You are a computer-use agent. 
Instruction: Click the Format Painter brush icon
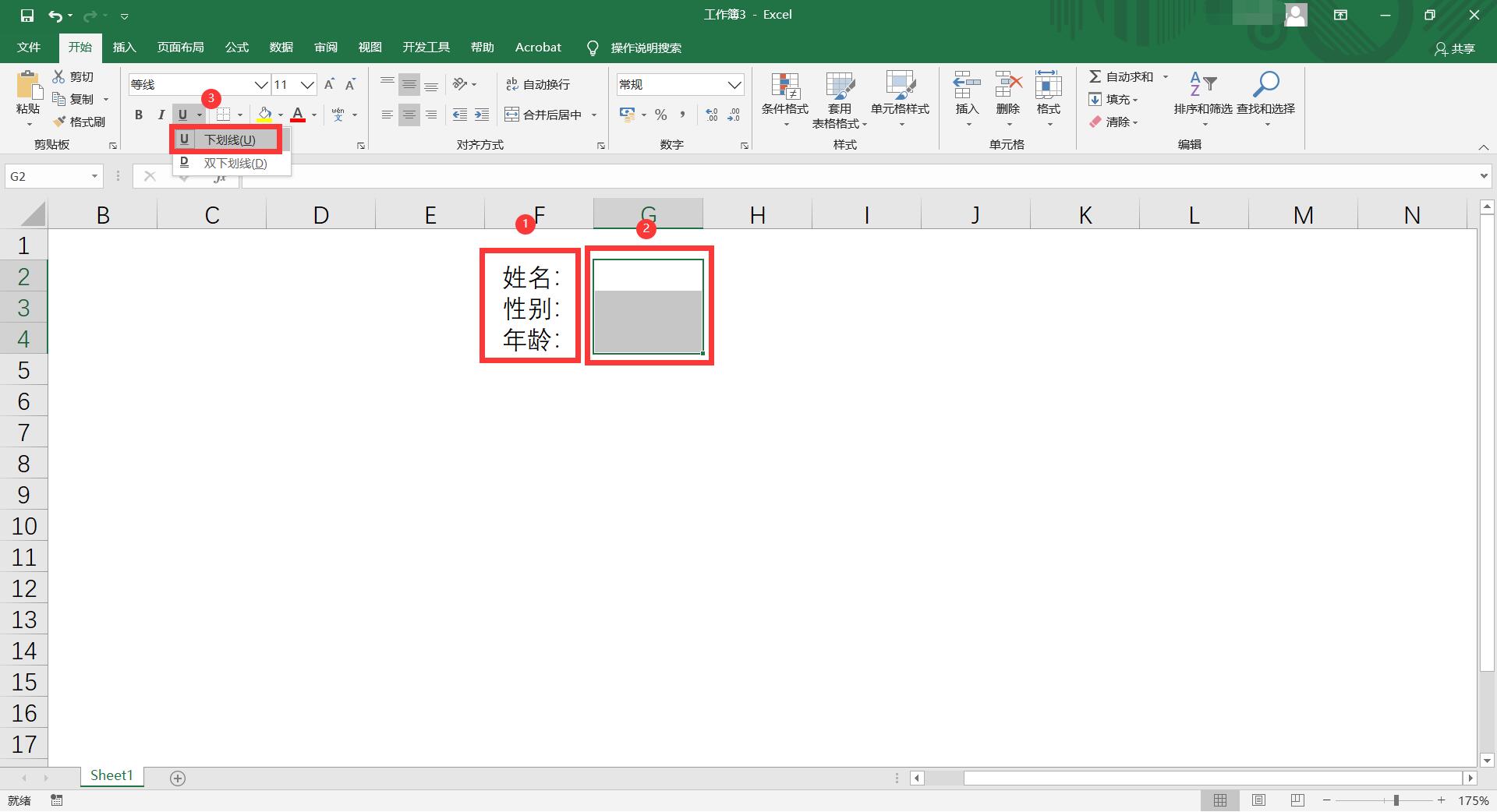pyautogui.click(x=59, y=122)
